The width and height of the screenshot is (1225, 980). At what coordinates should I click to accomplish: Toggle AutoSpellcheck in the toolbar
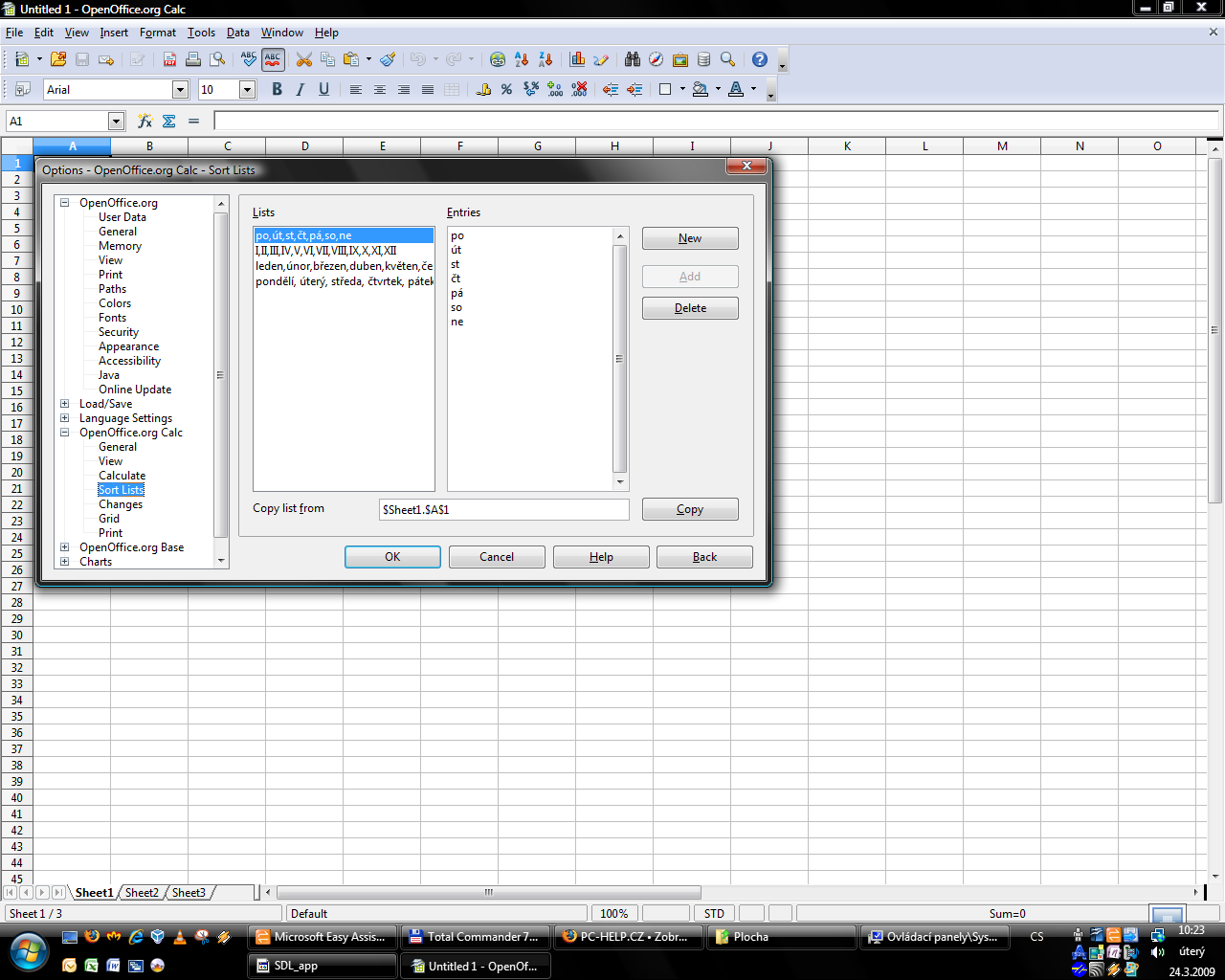[273, 59]
